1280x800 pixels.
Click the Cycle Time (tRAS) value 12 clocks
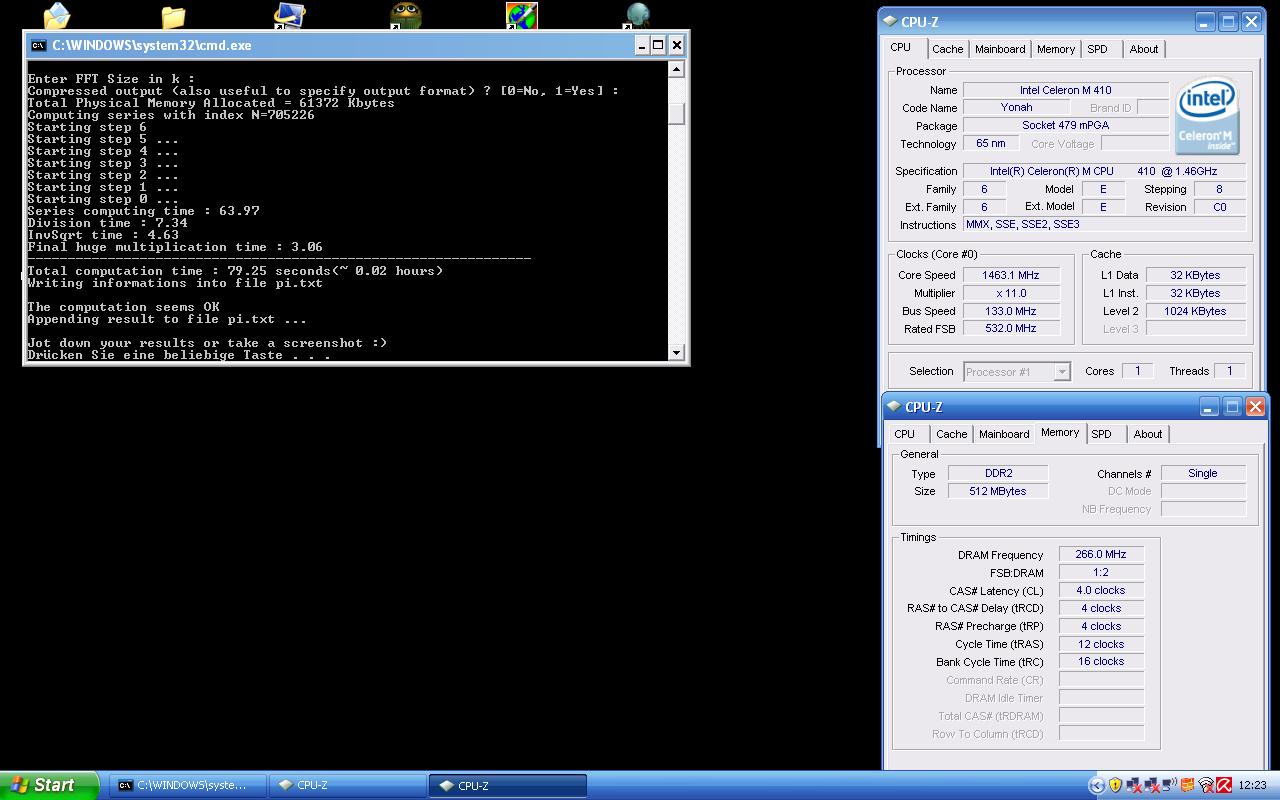1101,645
